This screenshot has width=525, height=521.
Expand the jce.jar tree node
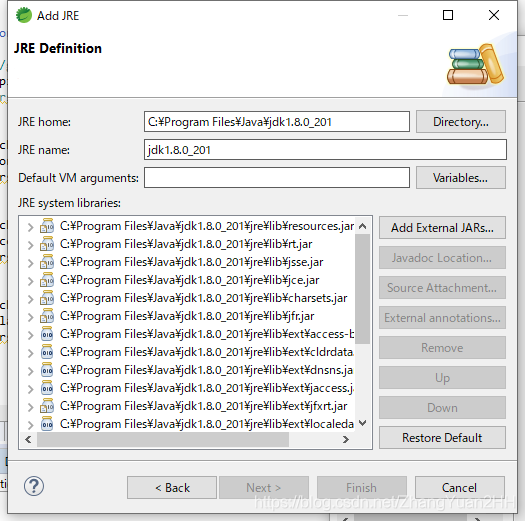pos(30,281)
